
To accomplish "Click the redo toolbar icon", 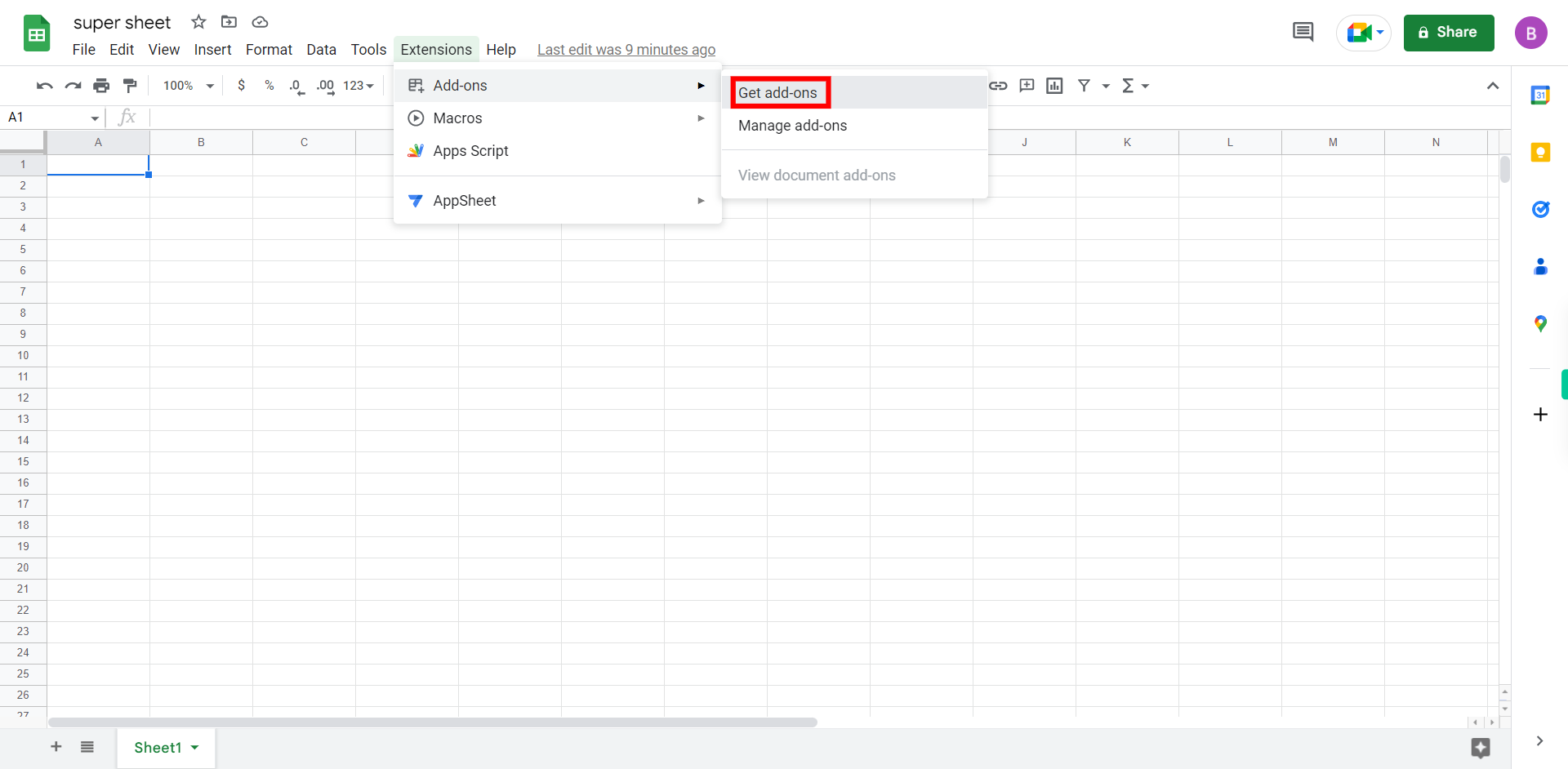I will [73, 86].
